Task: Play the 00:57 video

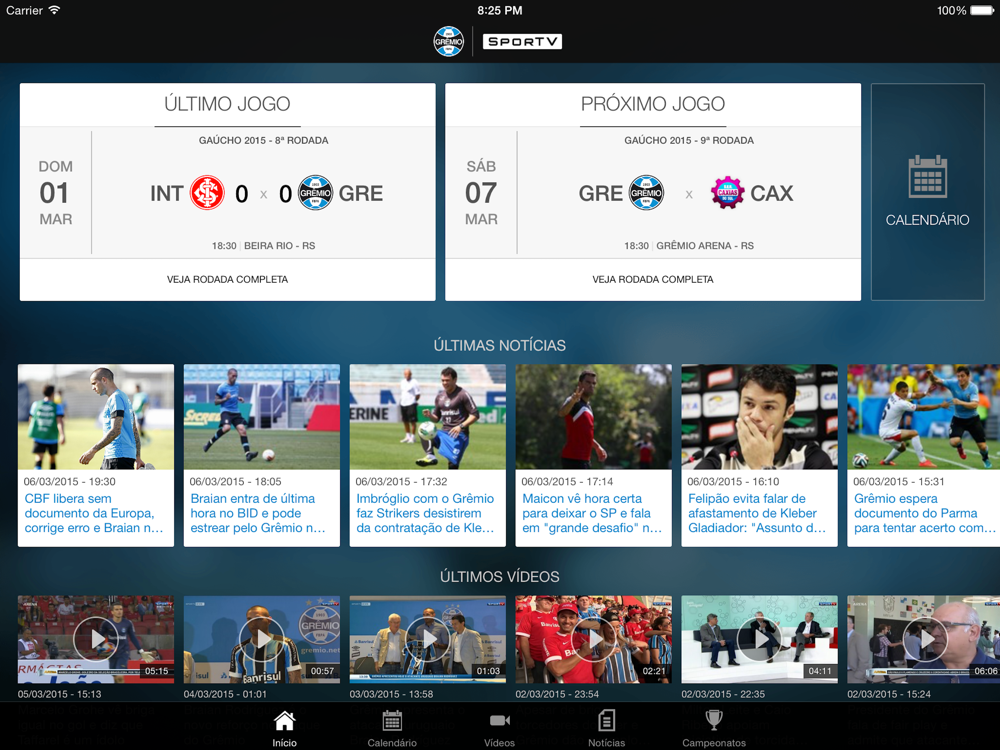Action: 261,639
